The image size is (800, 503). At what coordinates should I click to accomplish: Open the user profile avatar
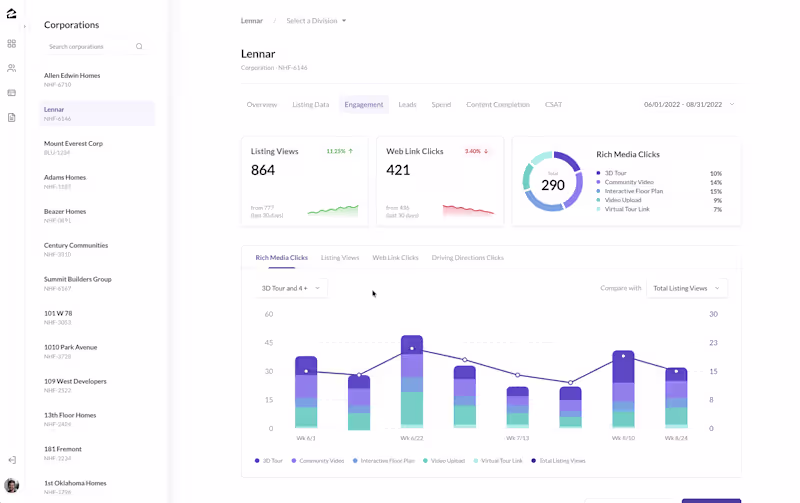coord(12,486)
